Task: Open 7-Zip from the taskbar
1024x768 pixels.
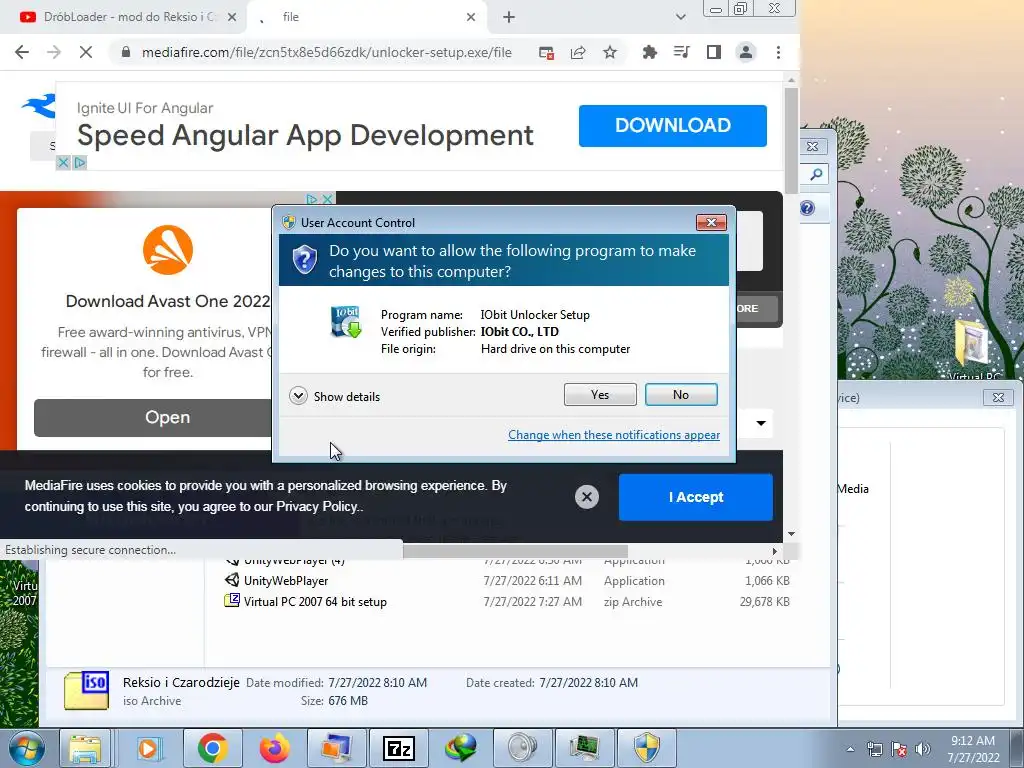Action: 398,748
